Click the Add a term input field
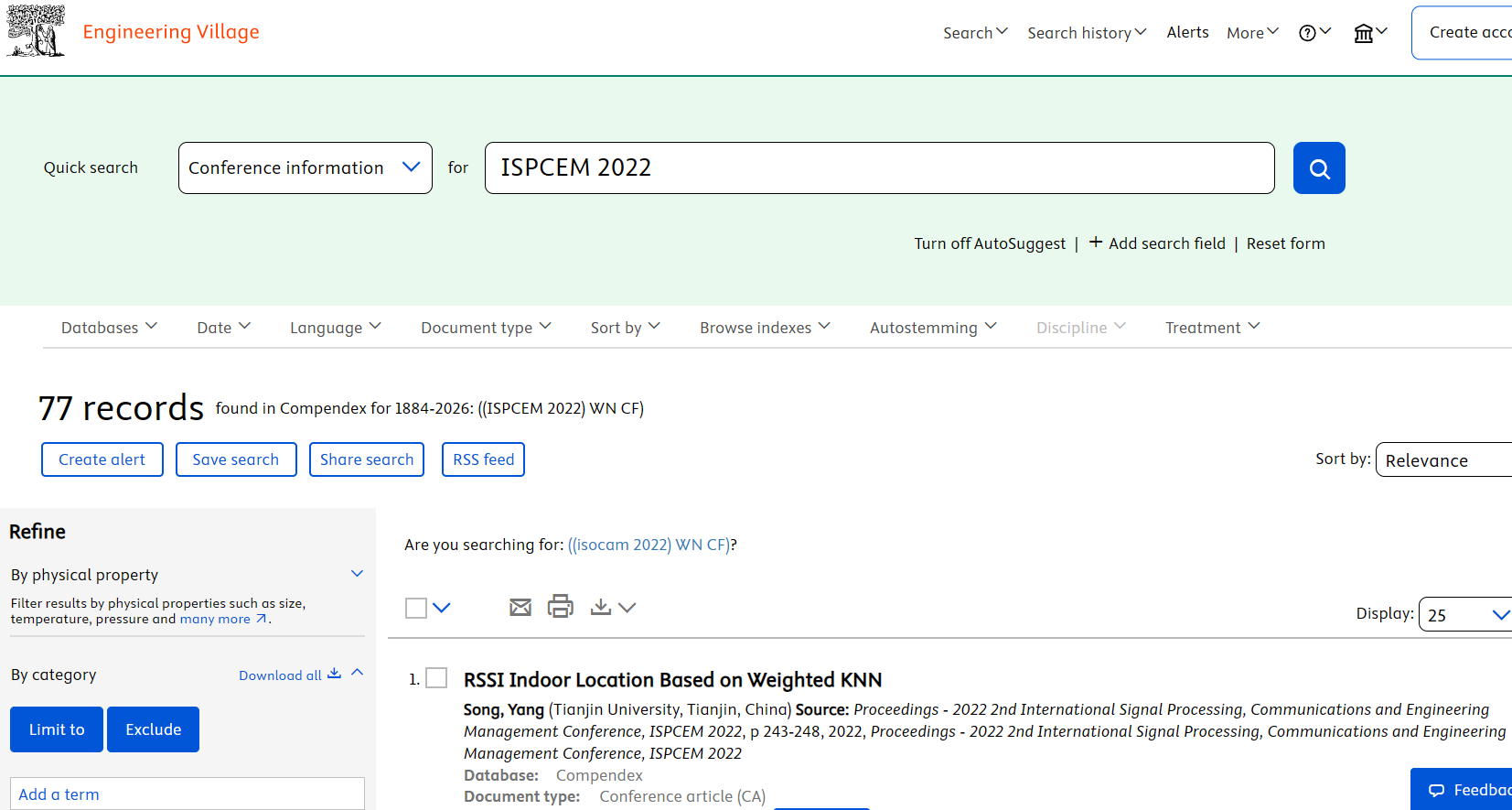Viewport: 1512px width, 810px height. pos(188,794)
